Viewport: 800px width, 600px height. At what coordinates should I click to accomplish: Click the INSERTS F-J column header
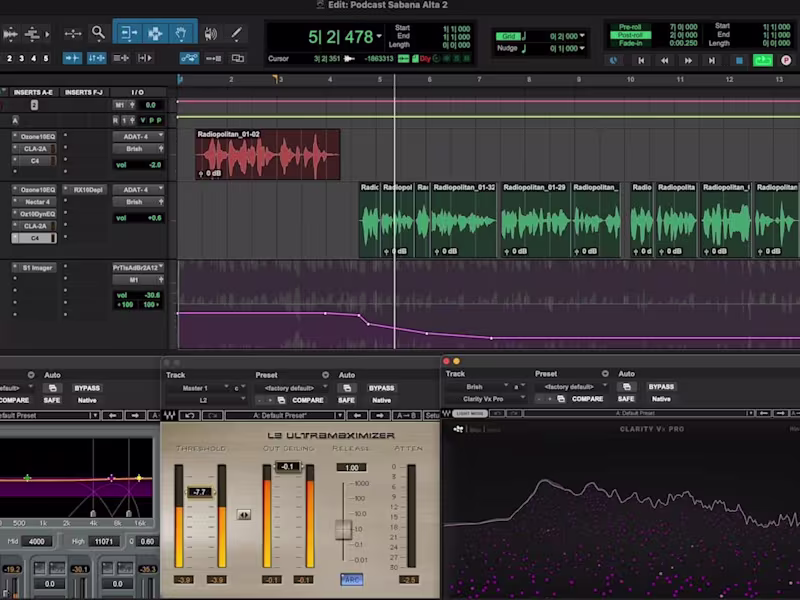click(x=84, y=92)
